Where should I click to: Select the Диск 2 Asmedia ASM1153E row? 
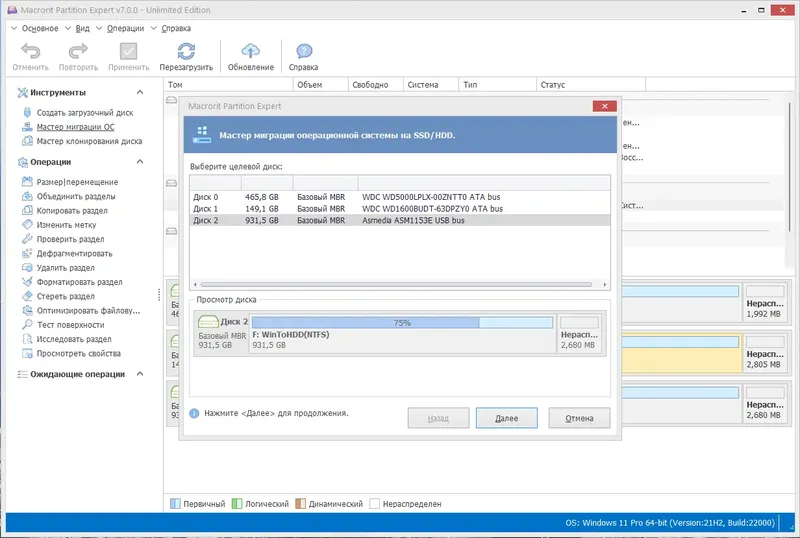[399, 221]
